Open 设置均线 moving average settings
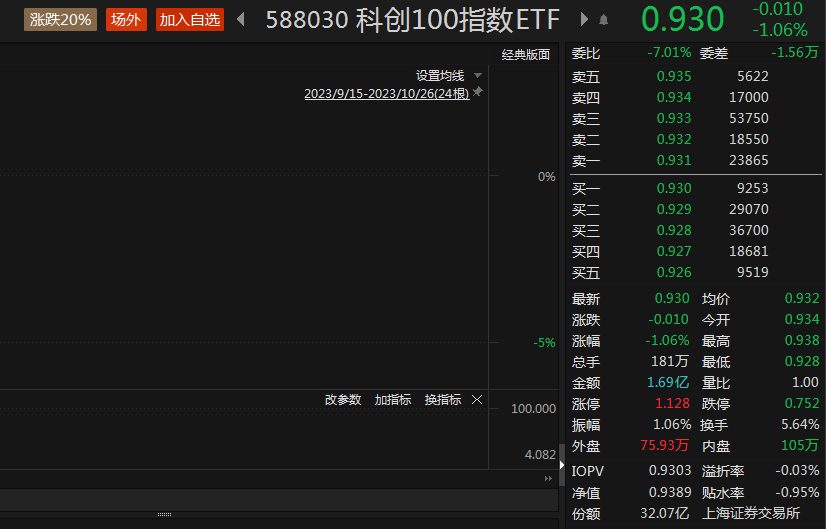This screenshot has width=826, height=529. click(440, 75)
